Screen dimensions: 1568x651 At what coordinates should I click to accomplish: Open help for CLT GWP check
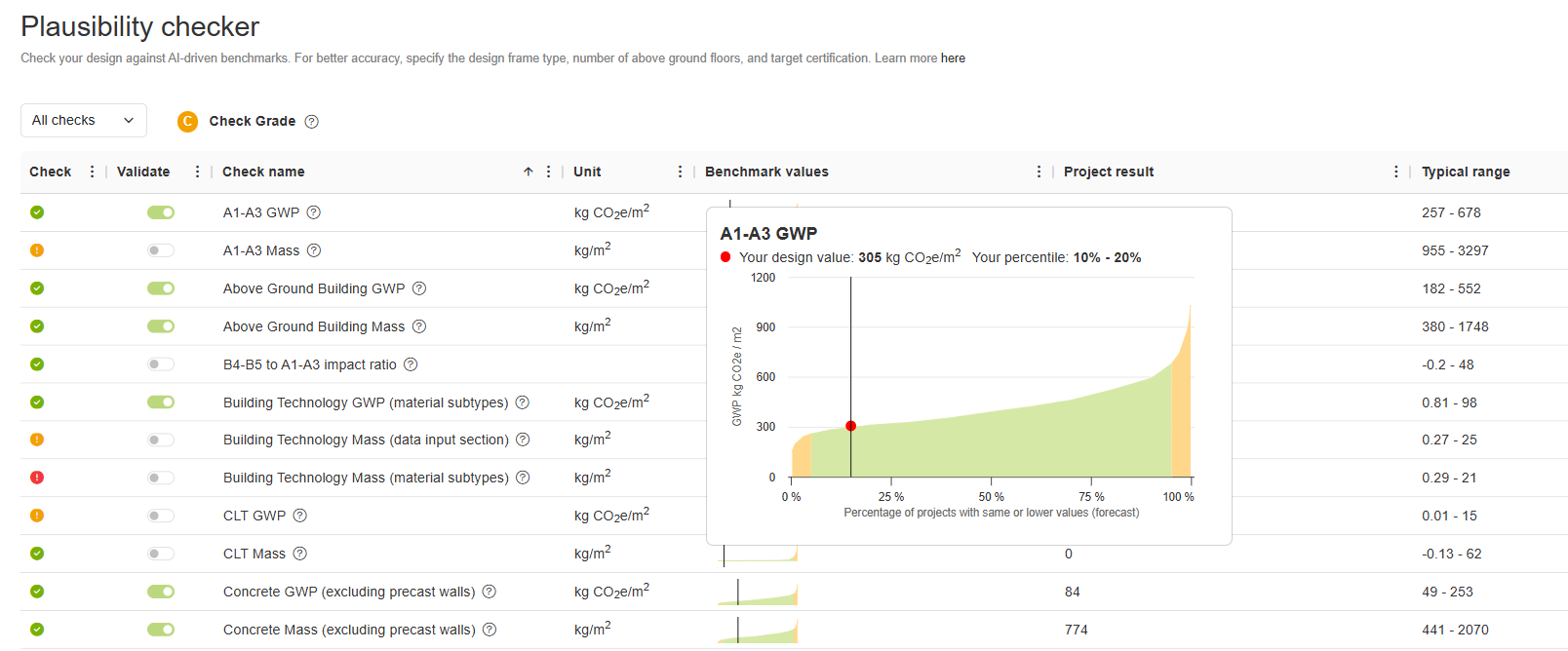(x=300, y=516)
